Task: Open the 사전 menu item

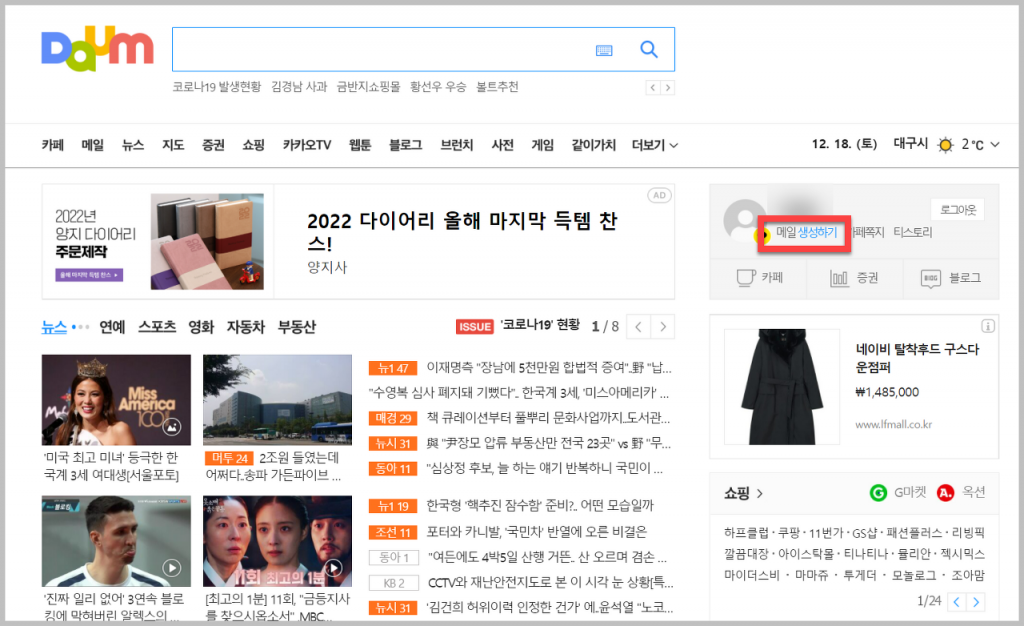Action: tap(502, 145)
